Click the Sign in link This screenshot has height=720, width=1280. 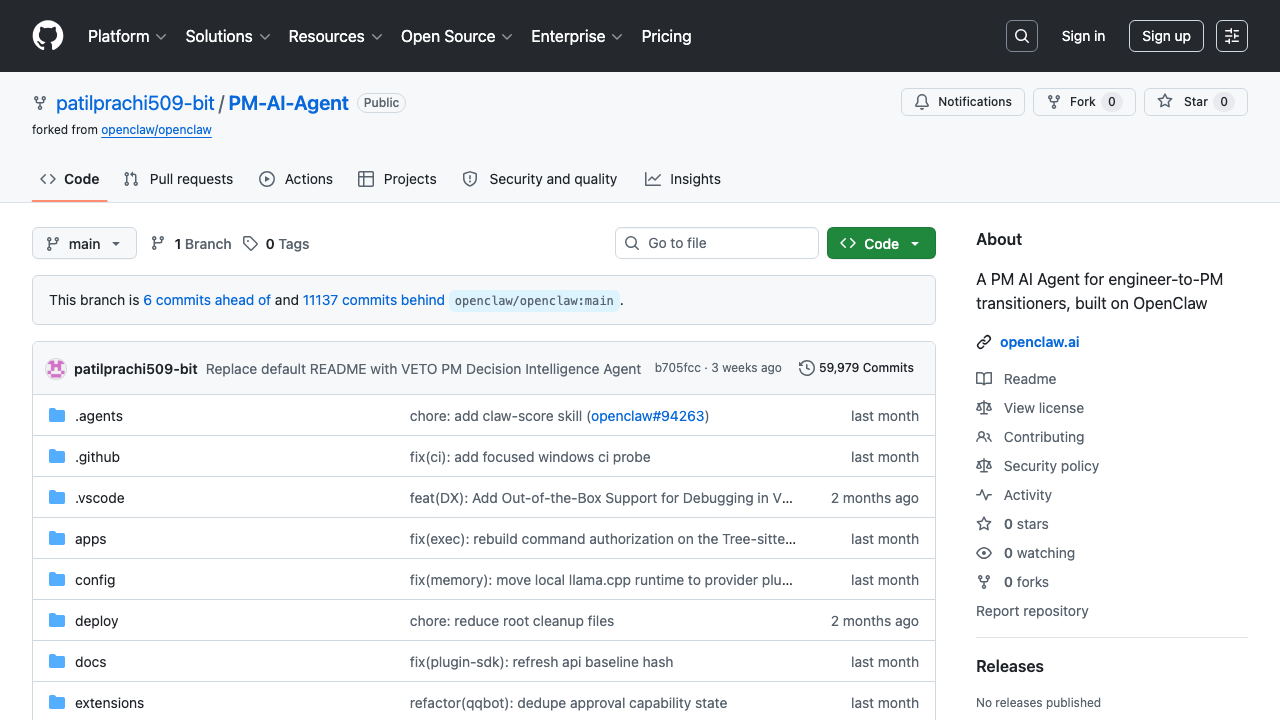coord(1083,36)
